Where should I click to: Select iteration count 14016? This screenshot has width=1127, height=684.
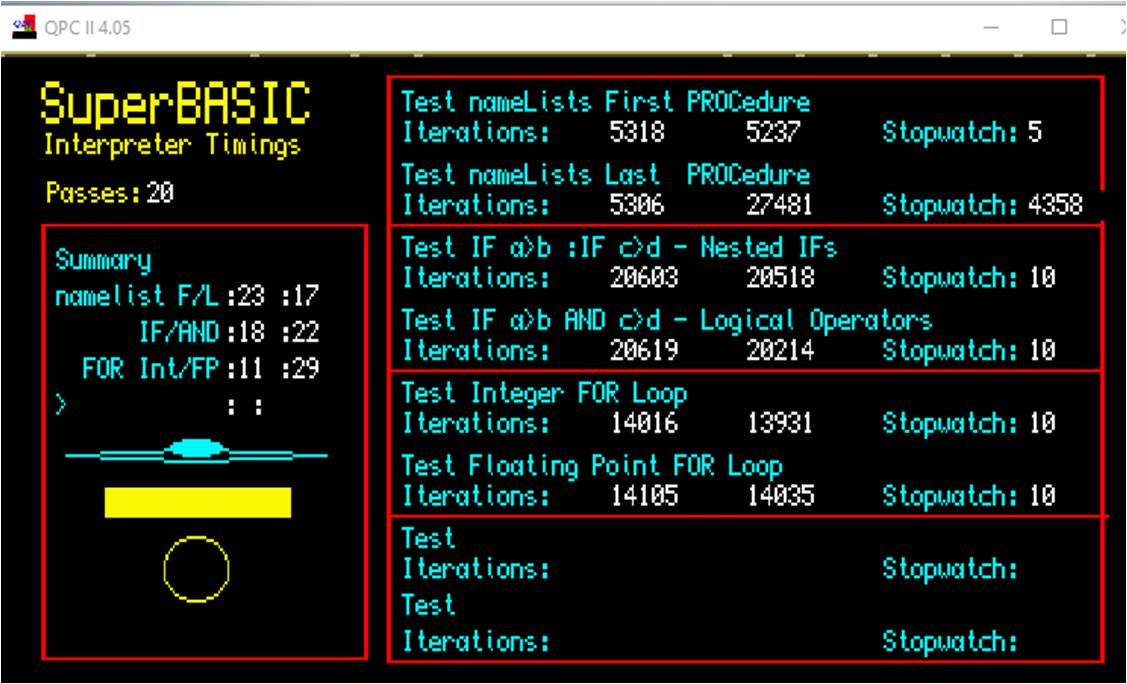point(644,423)
